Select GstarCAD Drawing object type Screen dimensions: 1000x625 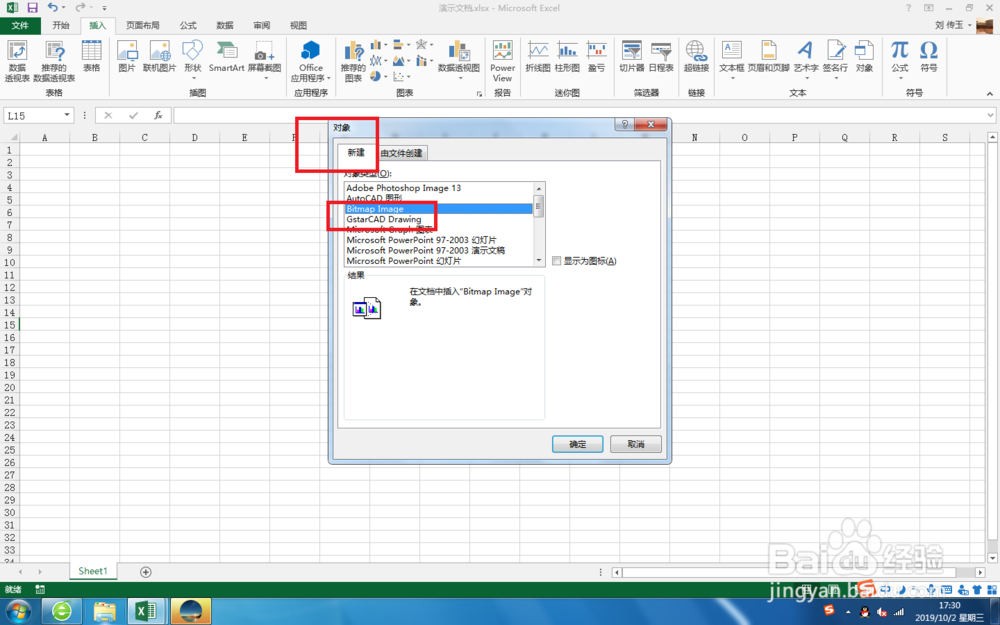(x=438, y=219)
